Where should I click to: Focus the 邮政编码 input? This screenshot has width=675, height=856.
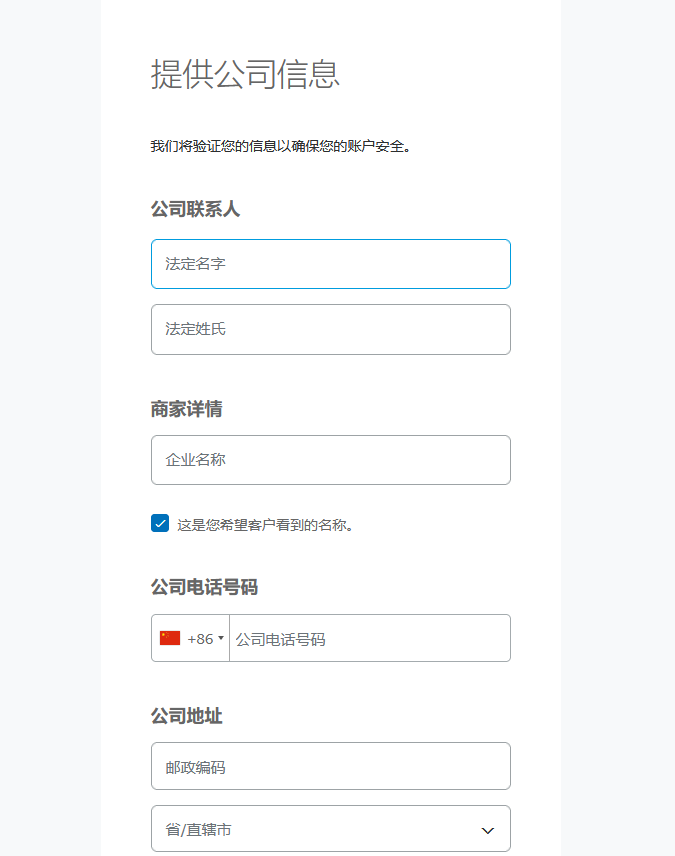330,765
